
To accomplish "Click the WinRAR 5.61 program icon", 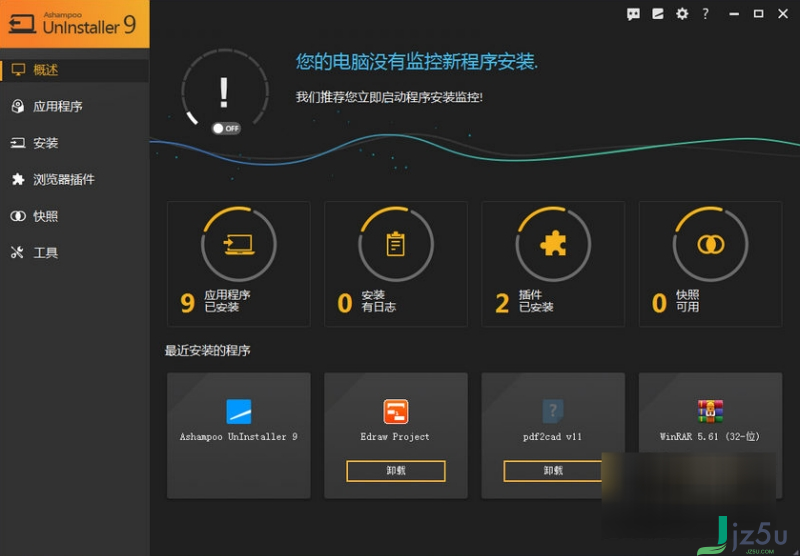I will (x=710, y=411).
